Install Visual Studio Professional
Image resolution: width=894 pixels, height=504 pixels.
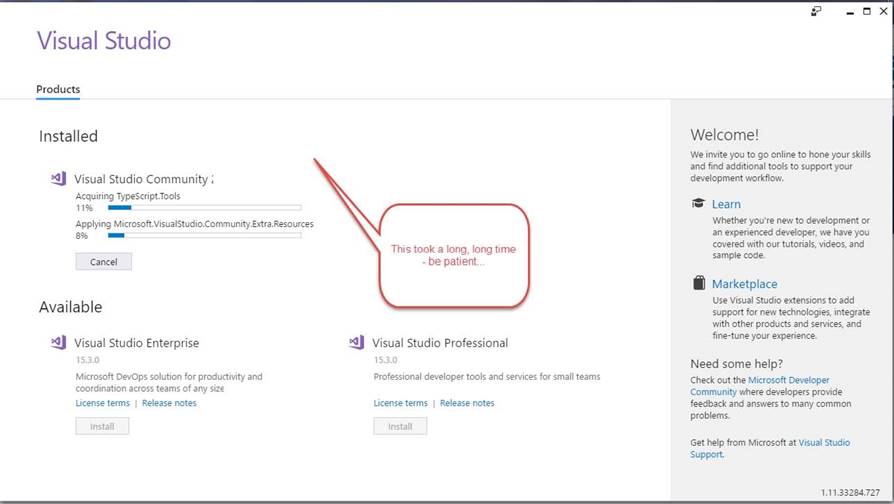pyautogui.click(x=400, y=426)
